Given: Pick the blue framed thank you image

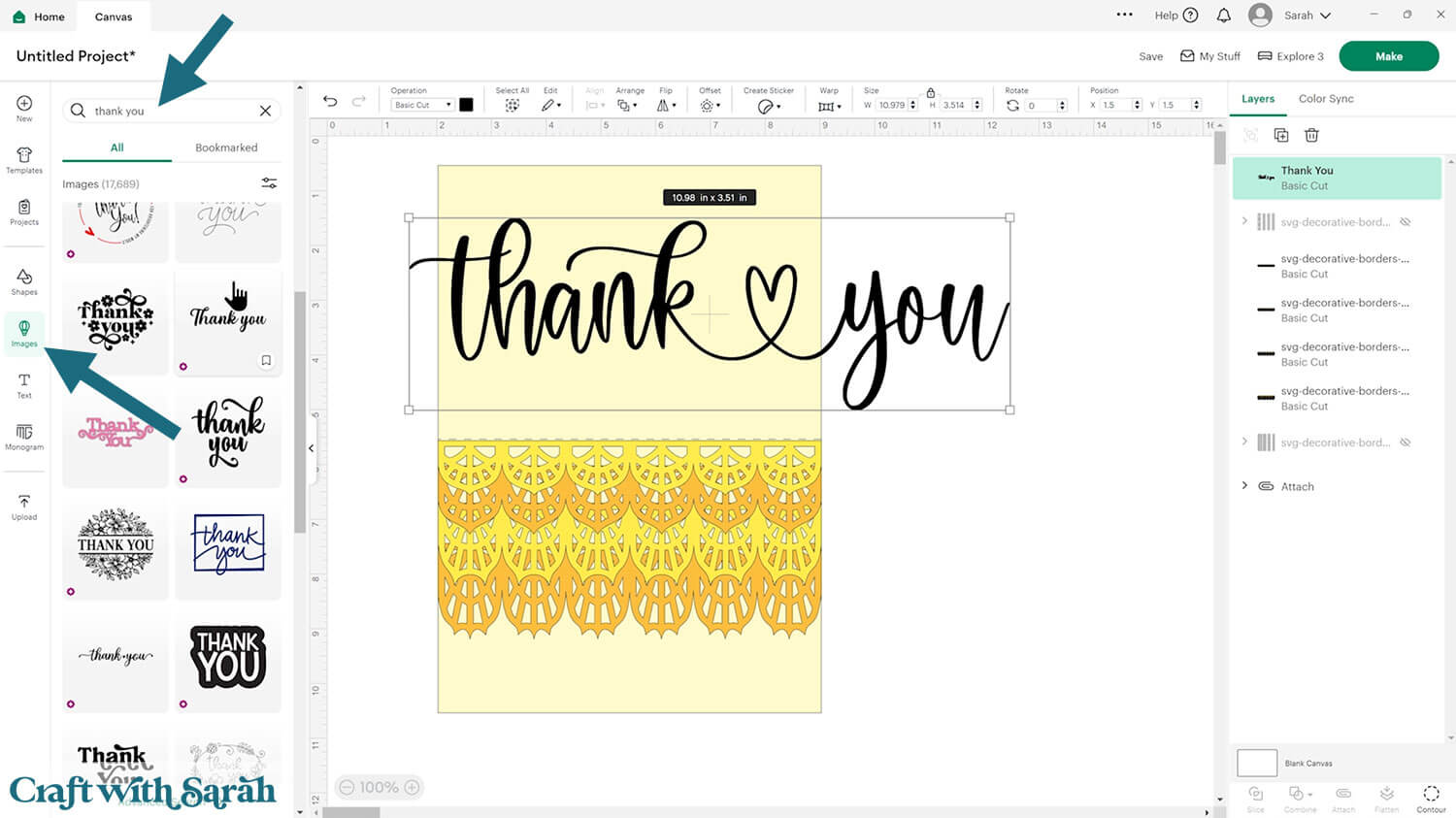Looking at the screenshot, I should [x=228, y=544].
